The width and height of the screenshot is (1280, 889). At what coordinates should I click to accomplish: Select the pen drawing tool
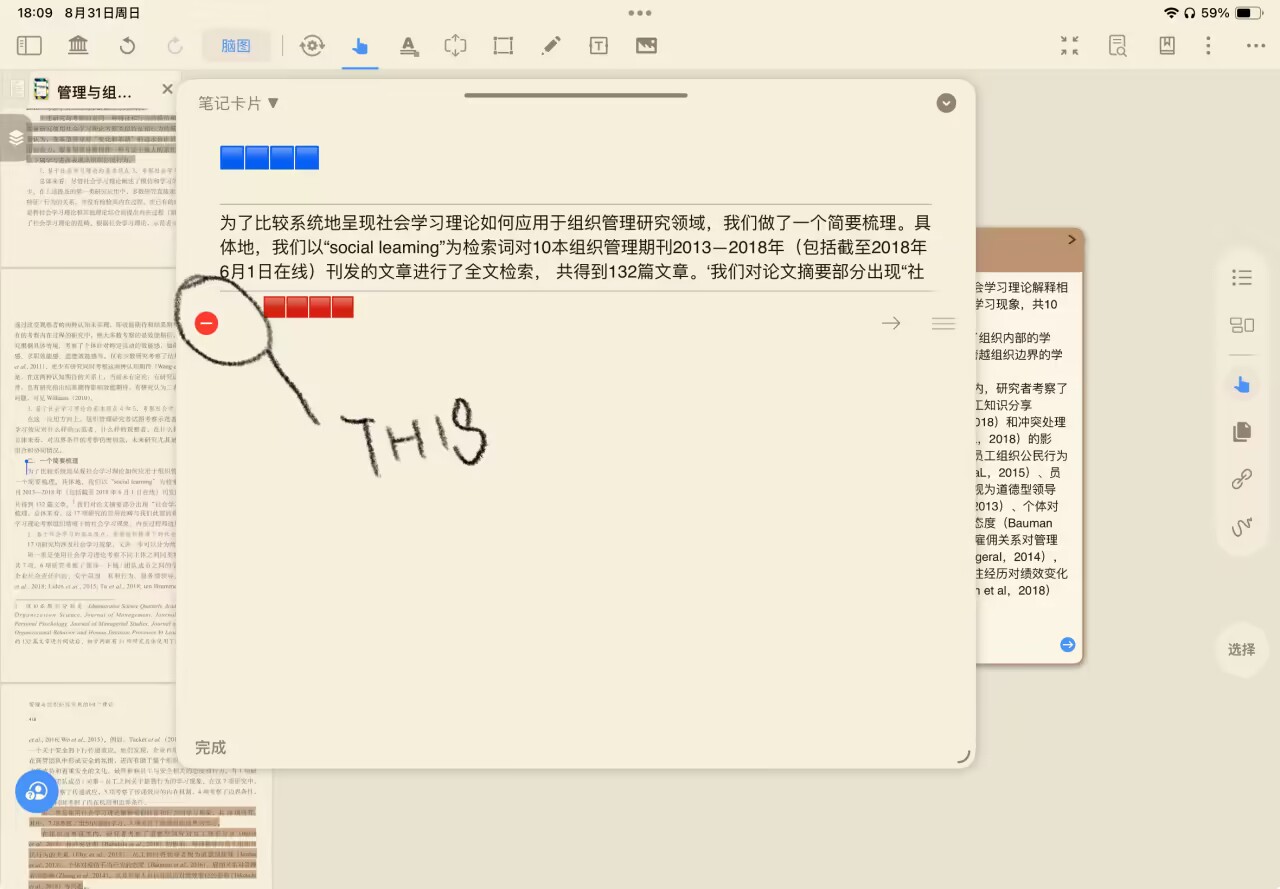pyautogui.click(x=550, y=45)
